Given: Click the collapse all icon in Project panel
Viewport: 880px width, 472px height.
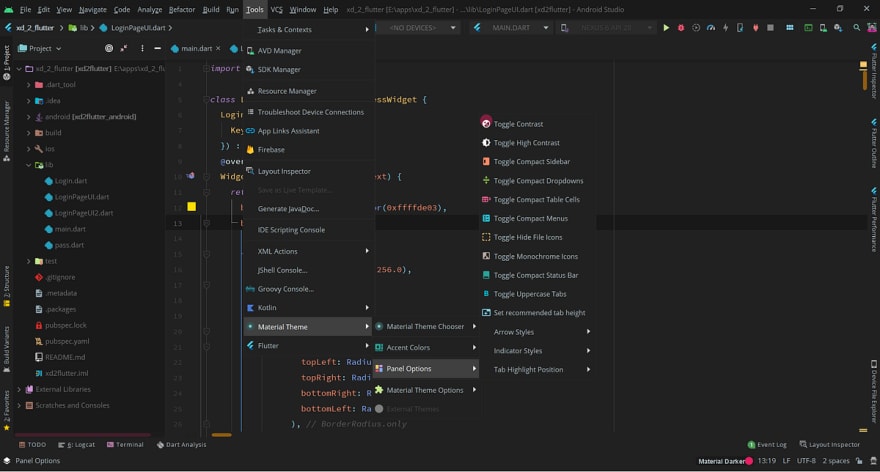Looking at the screenshot, I should [123, 48].
